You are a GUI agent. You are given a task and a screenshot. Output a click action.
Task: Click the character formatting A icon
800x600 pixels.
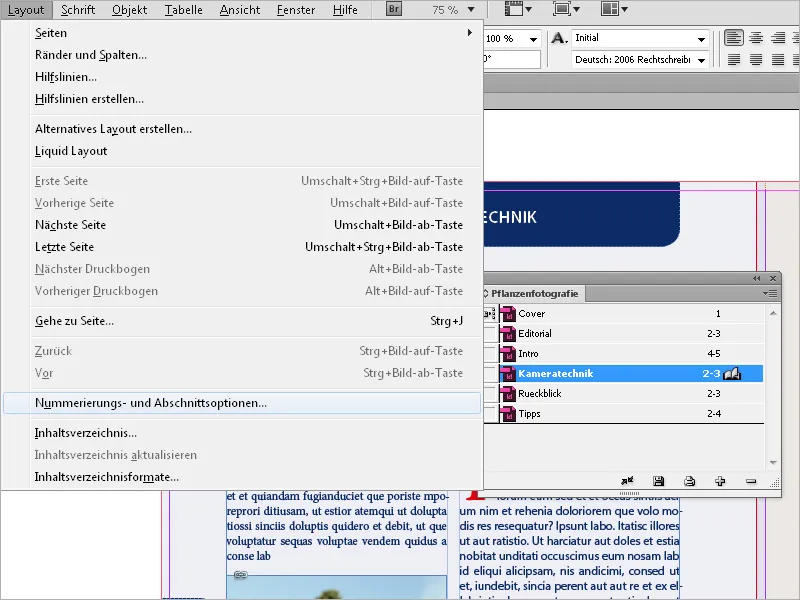tap(556, 38)
